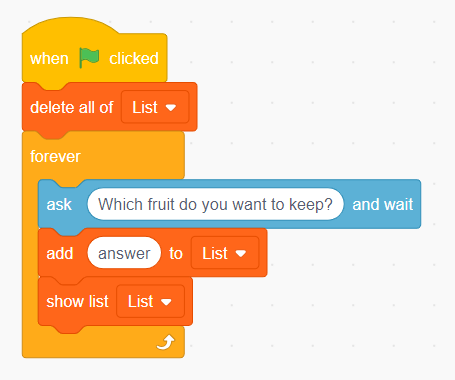Click the triangle arrow in show list block
The height and width of the screenshot is (380, 455).
pos(166,302)
